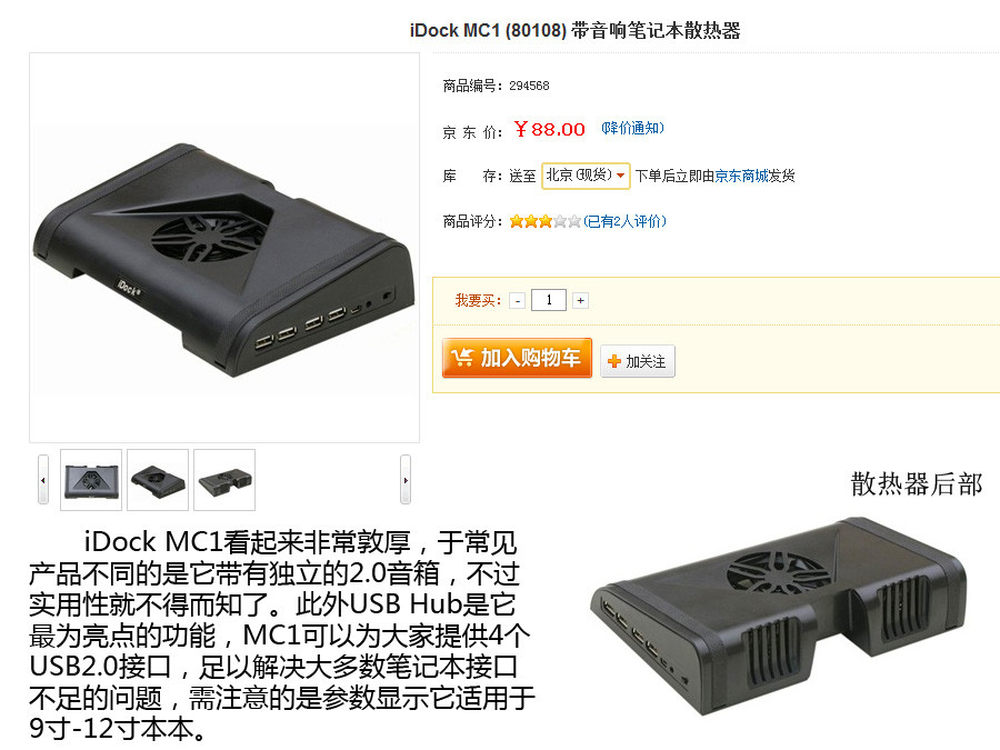Click the orange plus icon on 加关注
Viewport: 1000px width, 750px height.
[614, 362]
